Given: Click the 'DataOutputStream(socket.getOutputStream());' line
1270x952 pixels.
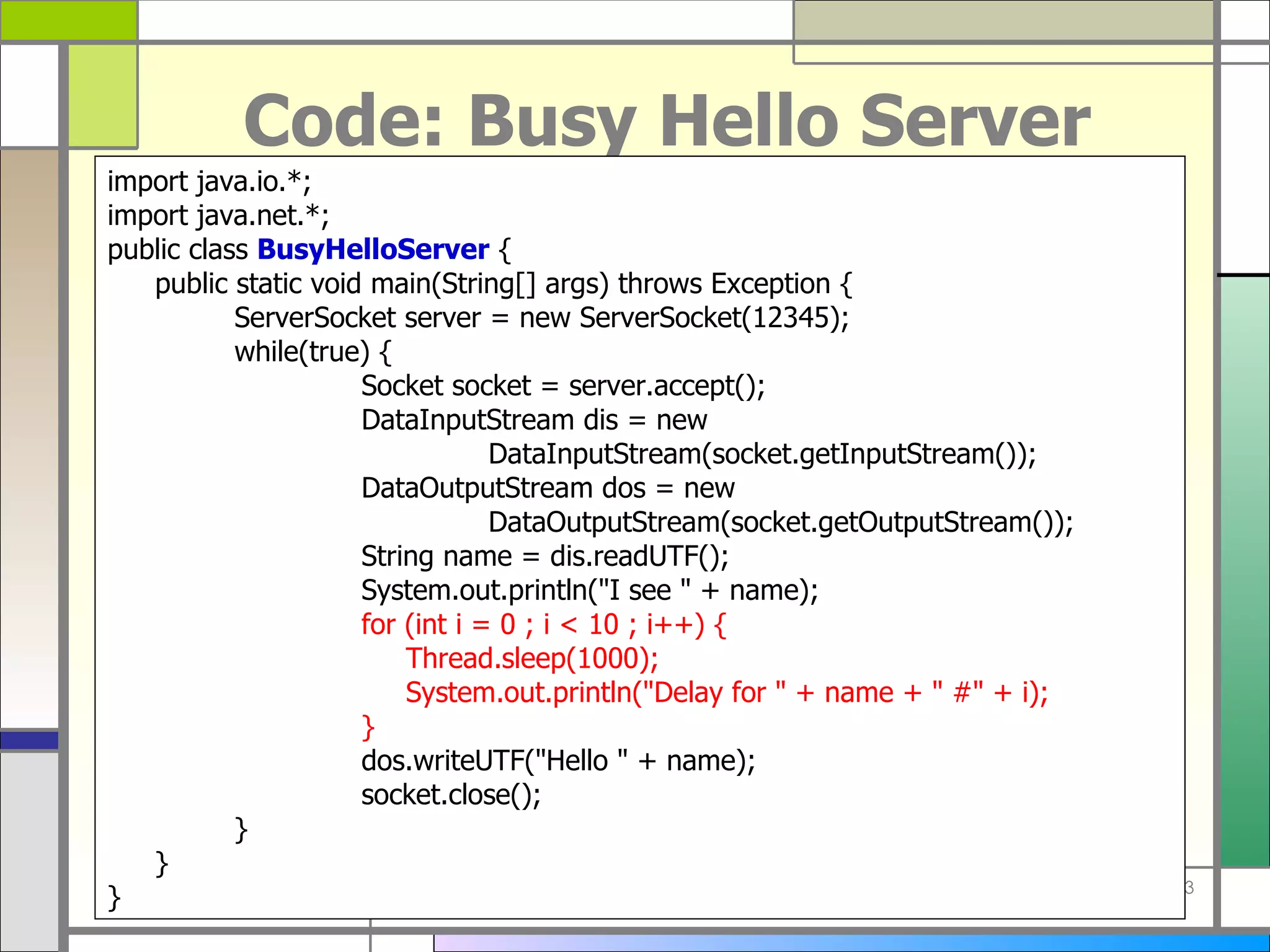Looking at the screenshot, I should pyautogui.click(x=780, y=522).
